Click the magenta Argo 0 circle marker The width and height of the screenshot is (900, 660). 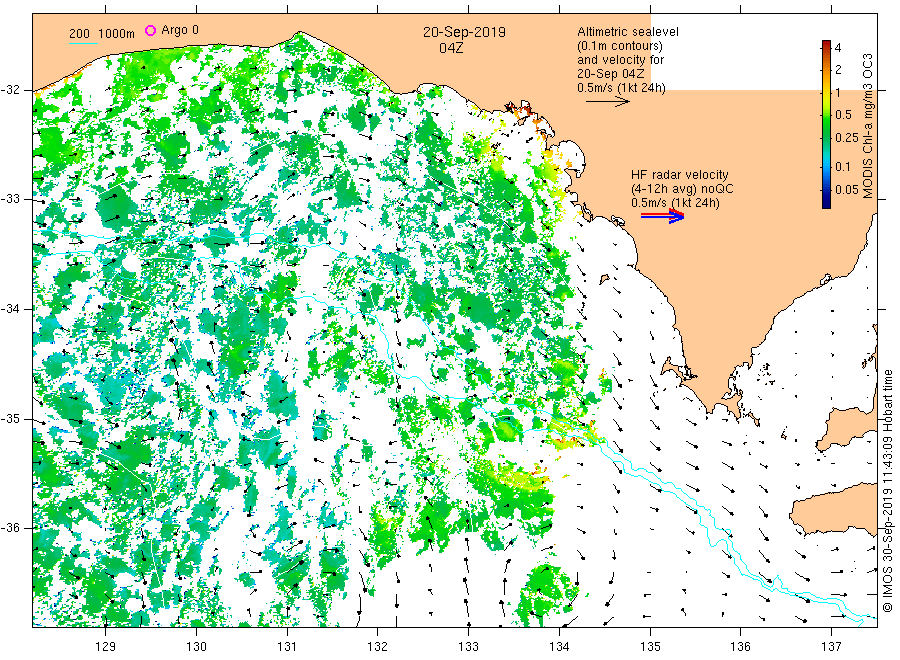coord(150,30)
